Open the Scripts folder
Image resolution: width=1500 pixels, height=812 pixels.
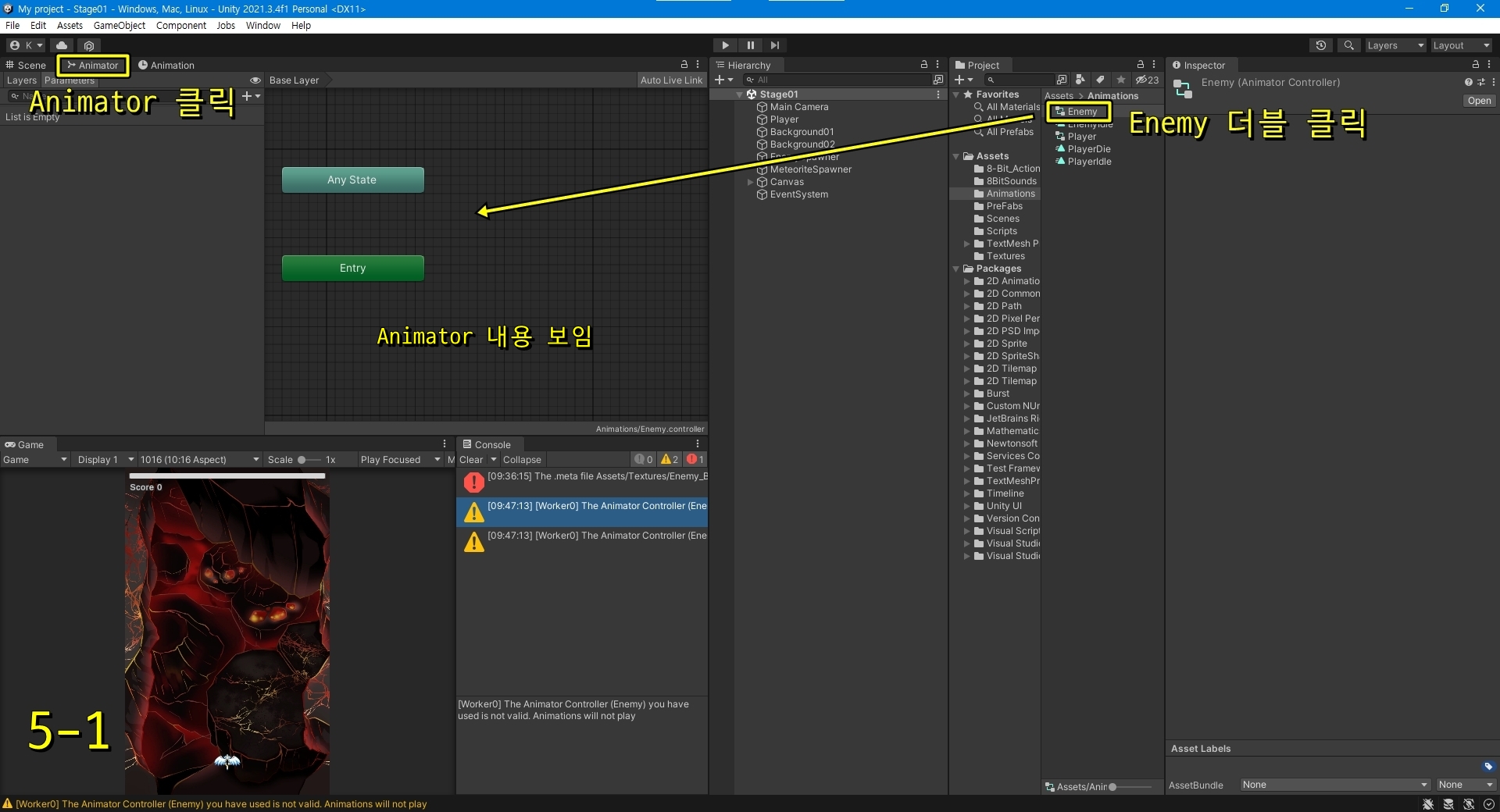coord(995,231)
